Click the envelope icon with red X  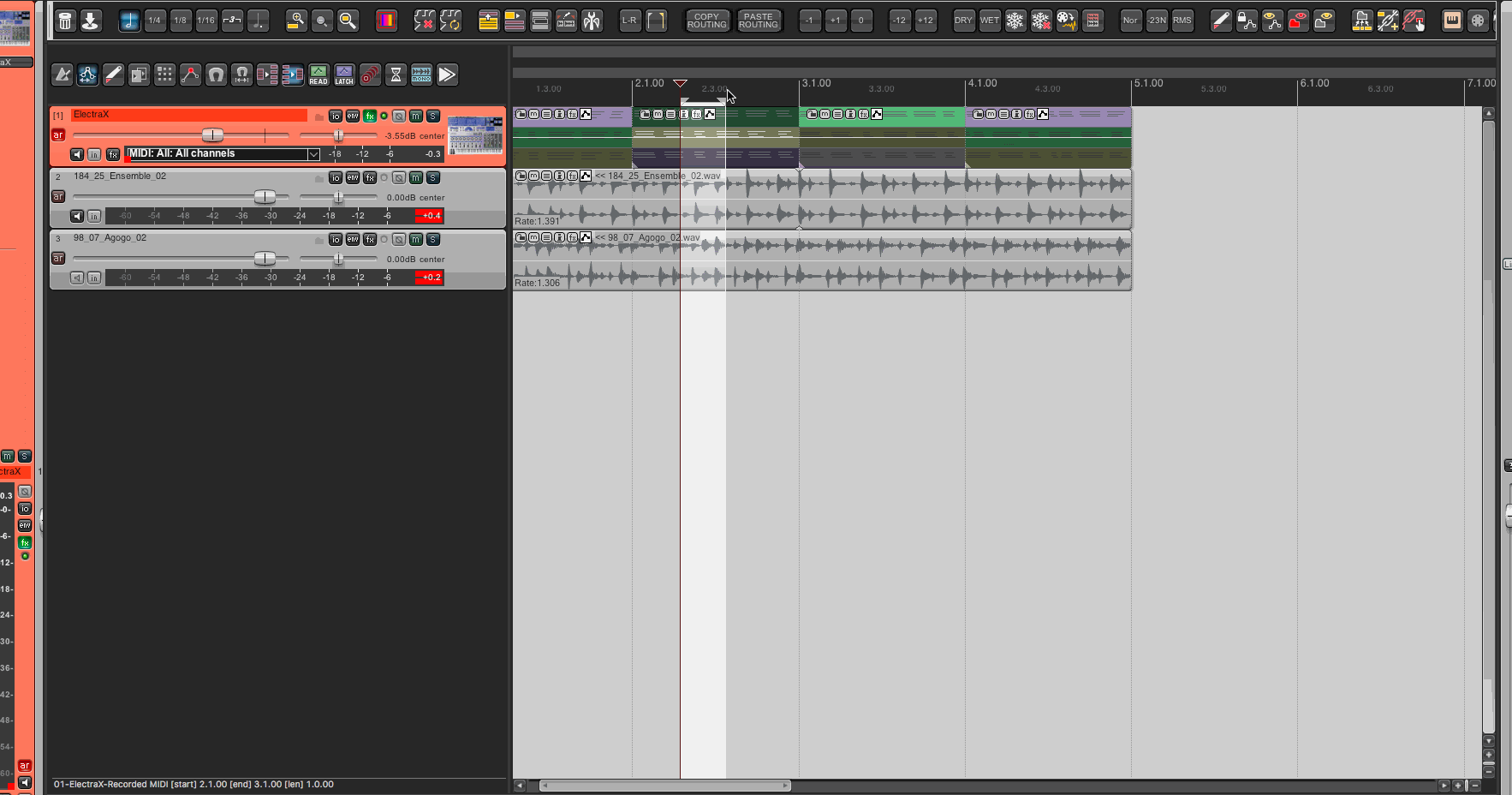[x=425, y=21]
